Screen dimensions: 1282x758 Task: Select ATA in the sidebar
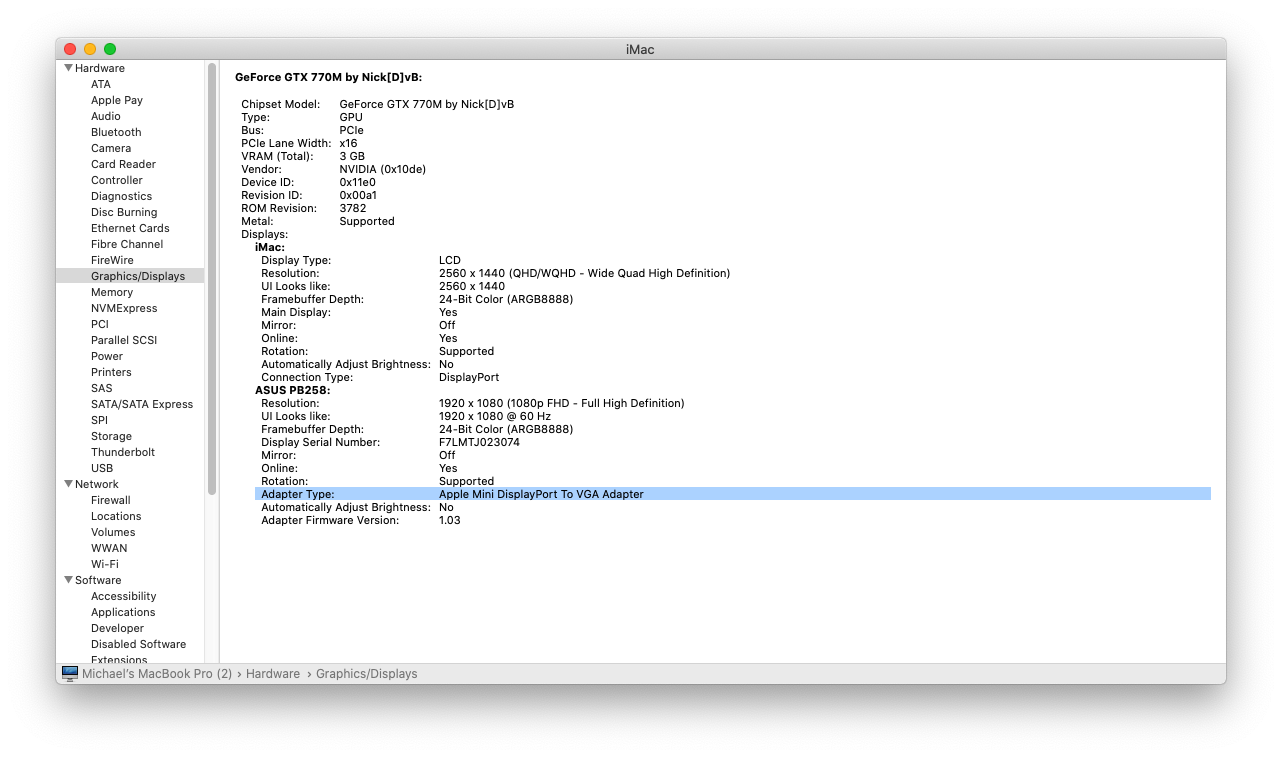[x=101, y=84]
